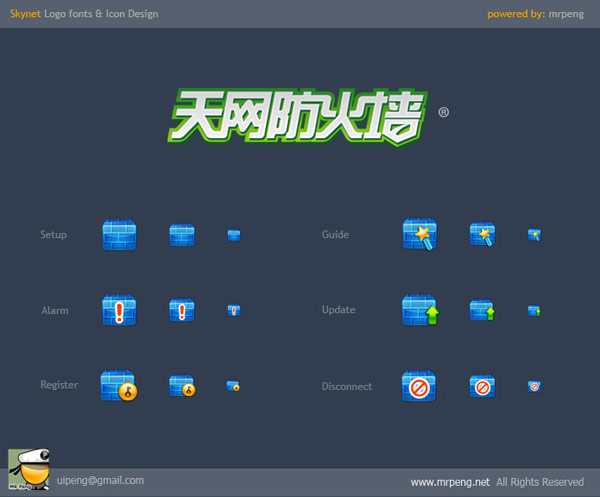This screenshot has width=600, height=497.
Task: Click the smallest Setup firewall icon
Action: coord(234,235)
